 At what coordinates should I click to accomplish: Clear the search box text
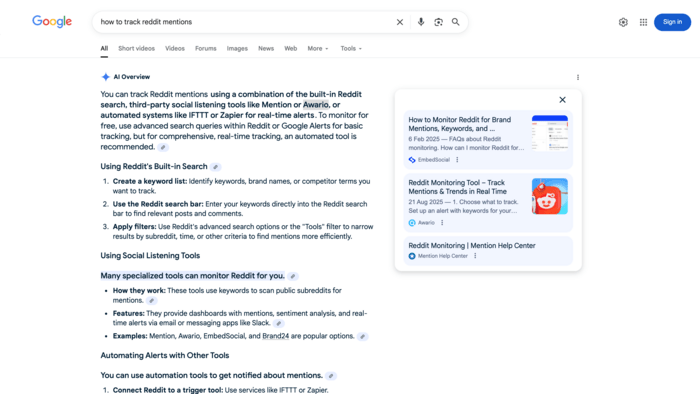[x=400, y=22]
